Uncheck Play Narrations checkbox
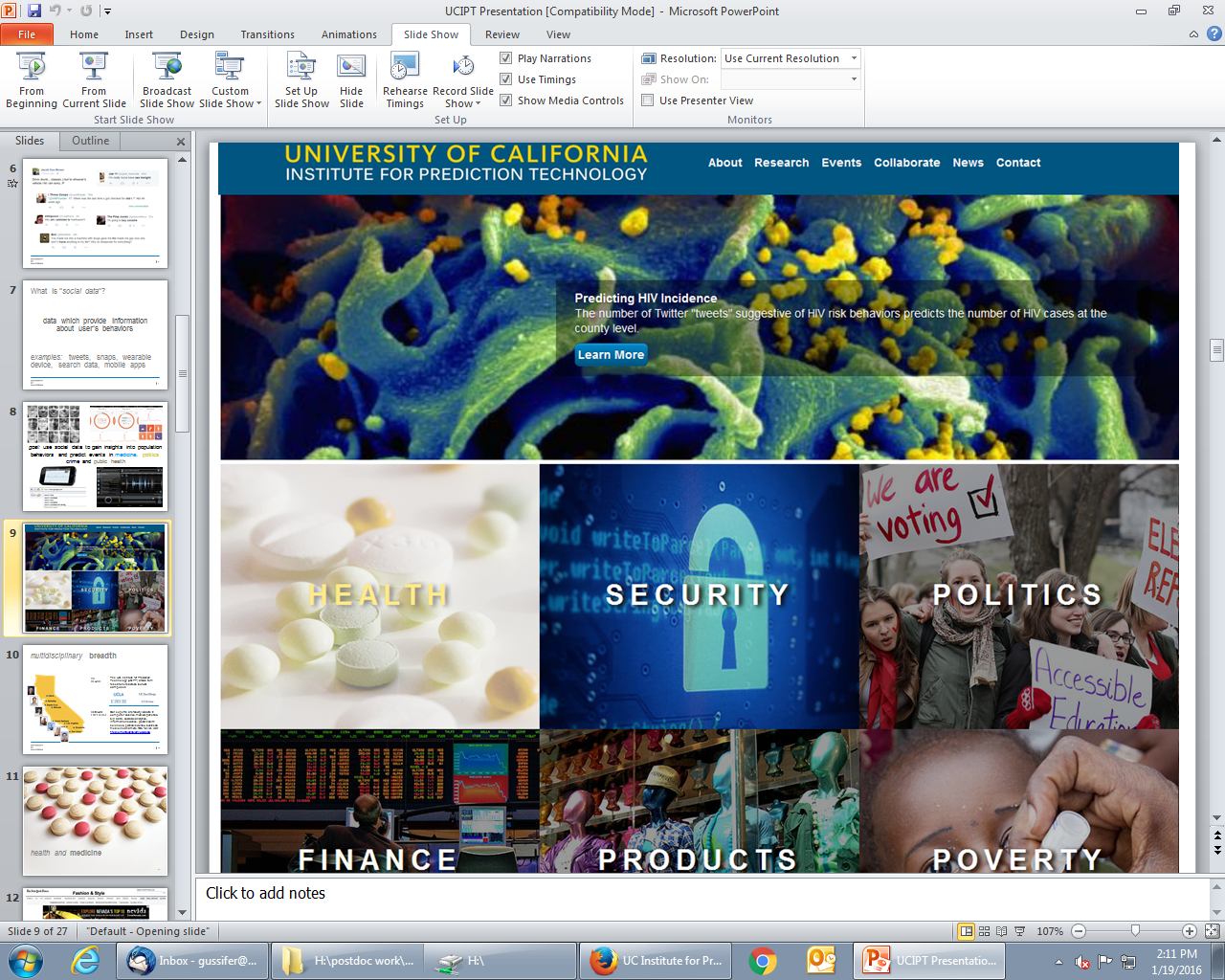 coord(506,58)
